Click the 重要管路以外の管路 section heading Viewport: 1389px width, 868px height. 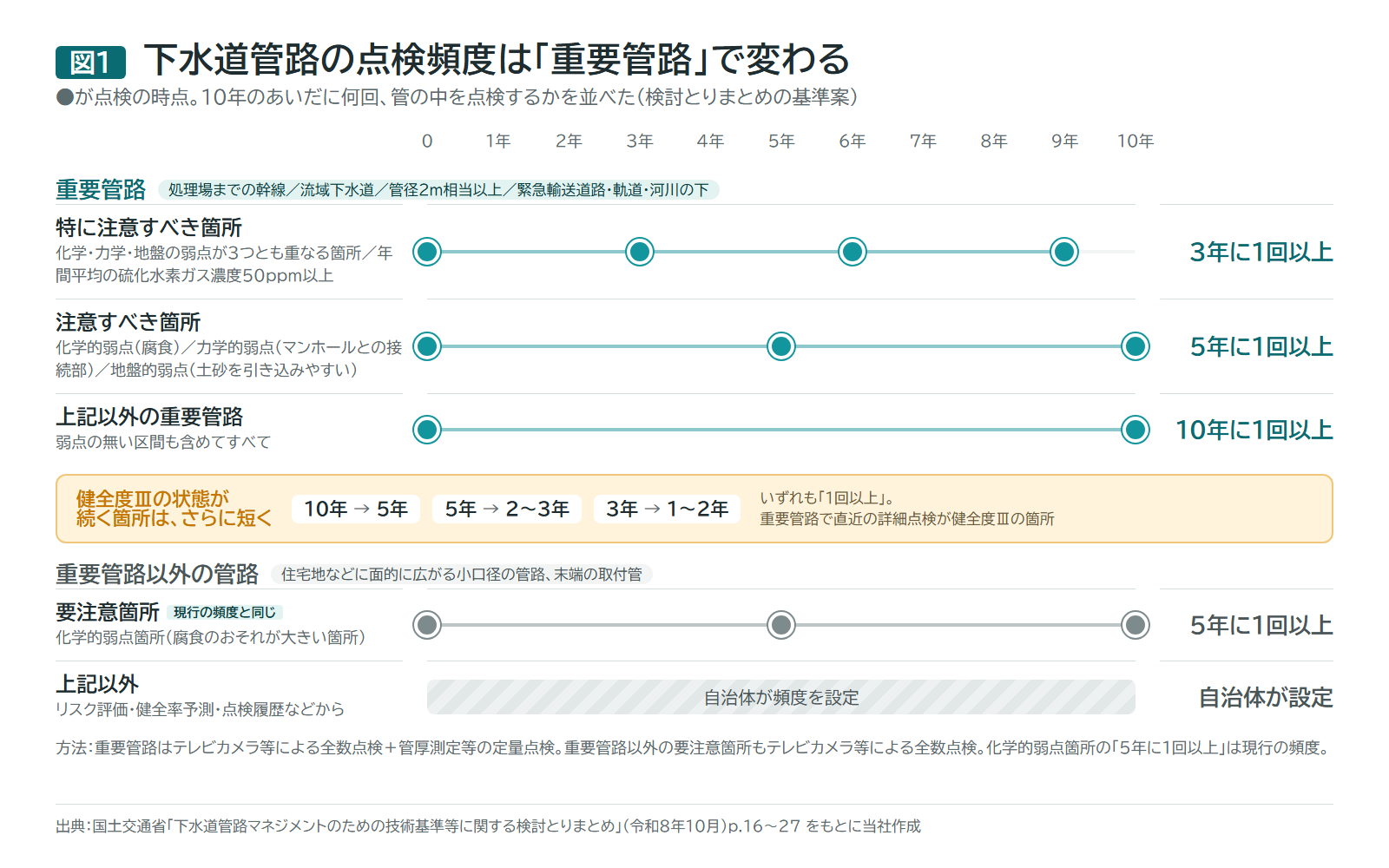pyautogui.click(x=157, y=574)
